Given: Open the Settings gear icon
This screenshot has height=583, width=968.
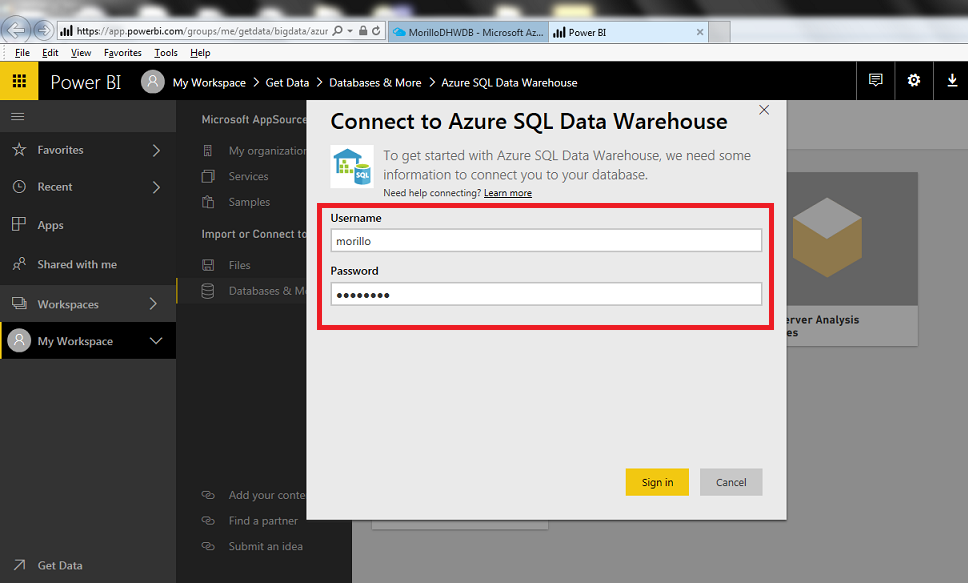Looking at the screenshot, I should [x=914, y=80].
